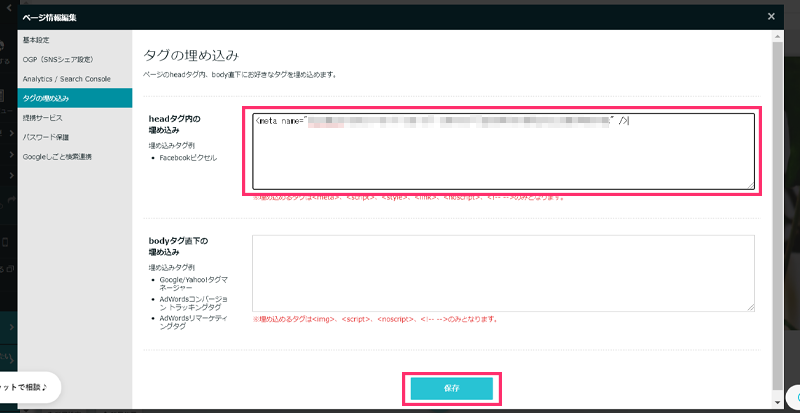The image size is (800, 413).
Task: Open the チャットで相談 chat bubble
Action: click(x=28, y=385)
